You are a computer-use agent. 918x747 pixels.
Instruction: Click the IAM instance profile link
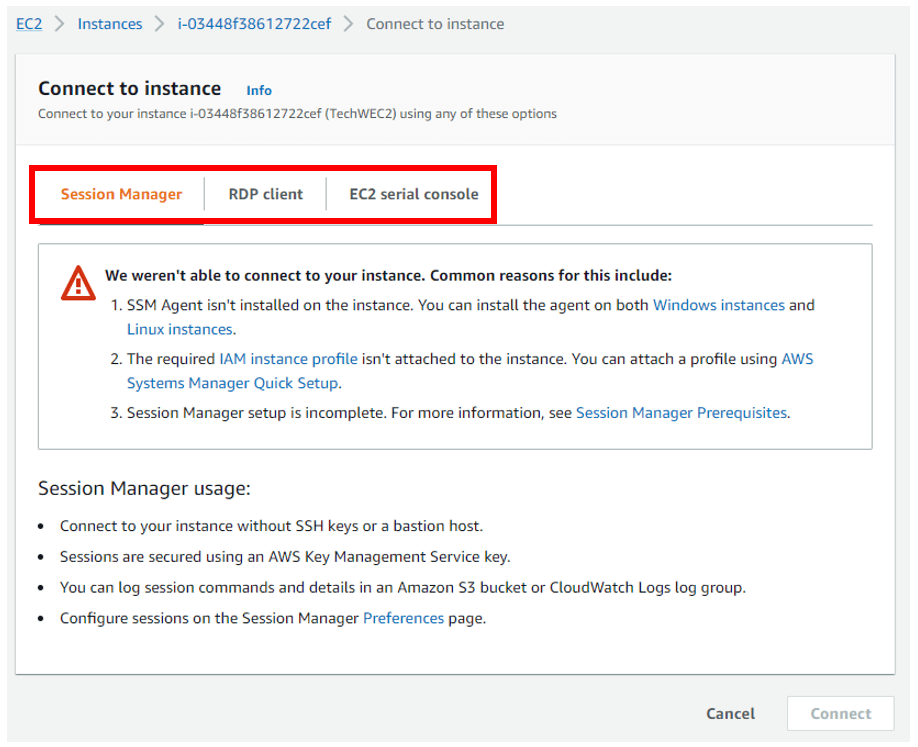tap(288, 358)
